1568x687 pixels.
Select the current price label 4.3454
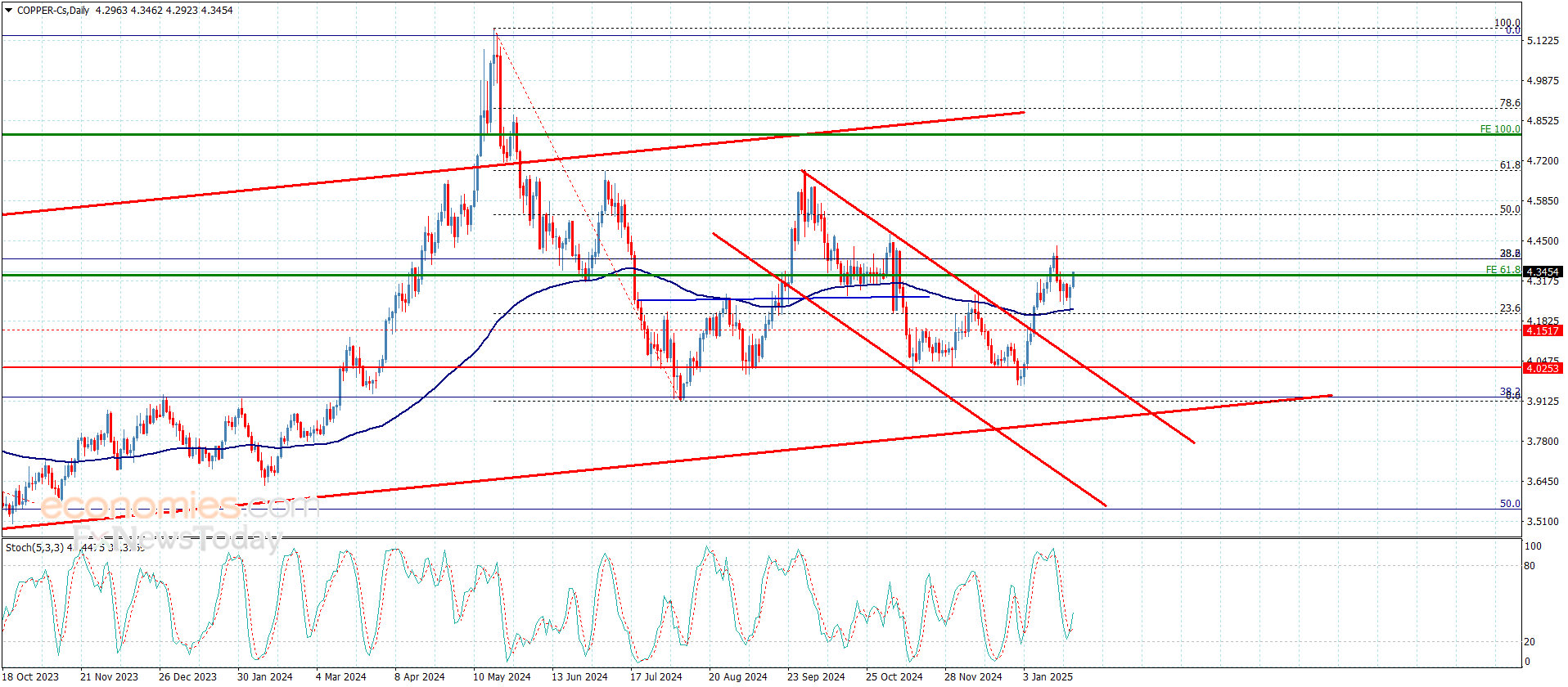[x=1542, y=272]
